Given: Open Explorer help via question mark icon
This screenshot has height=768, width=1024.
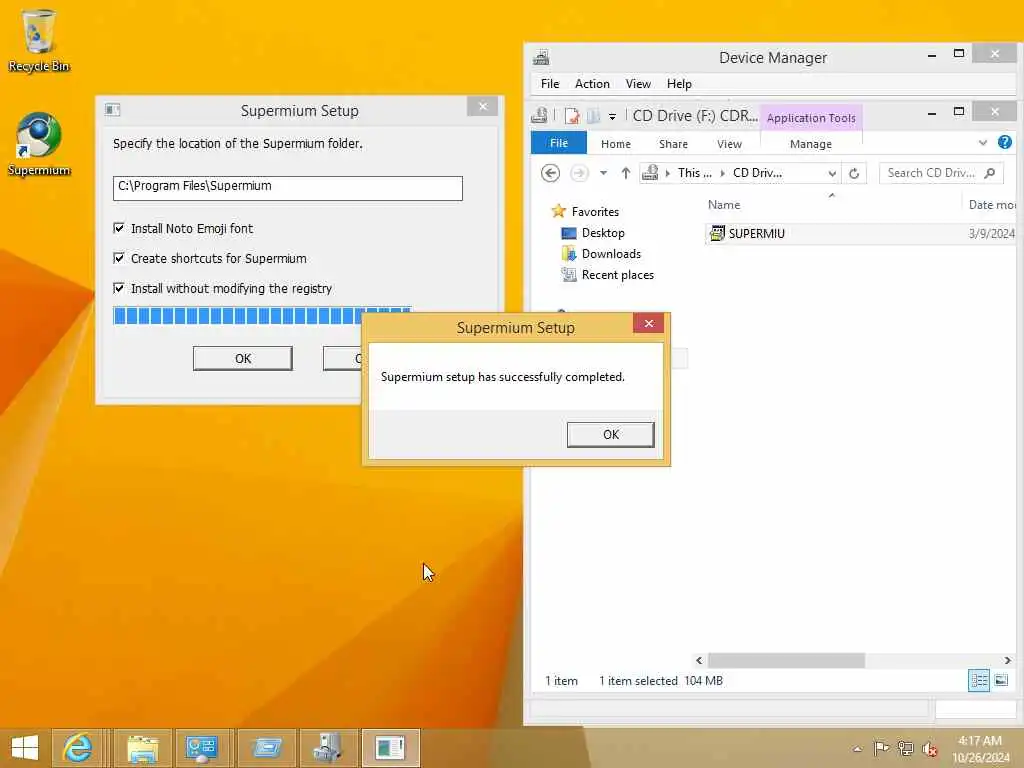Looking at the screenshot, I should [x=1004, y=142].
